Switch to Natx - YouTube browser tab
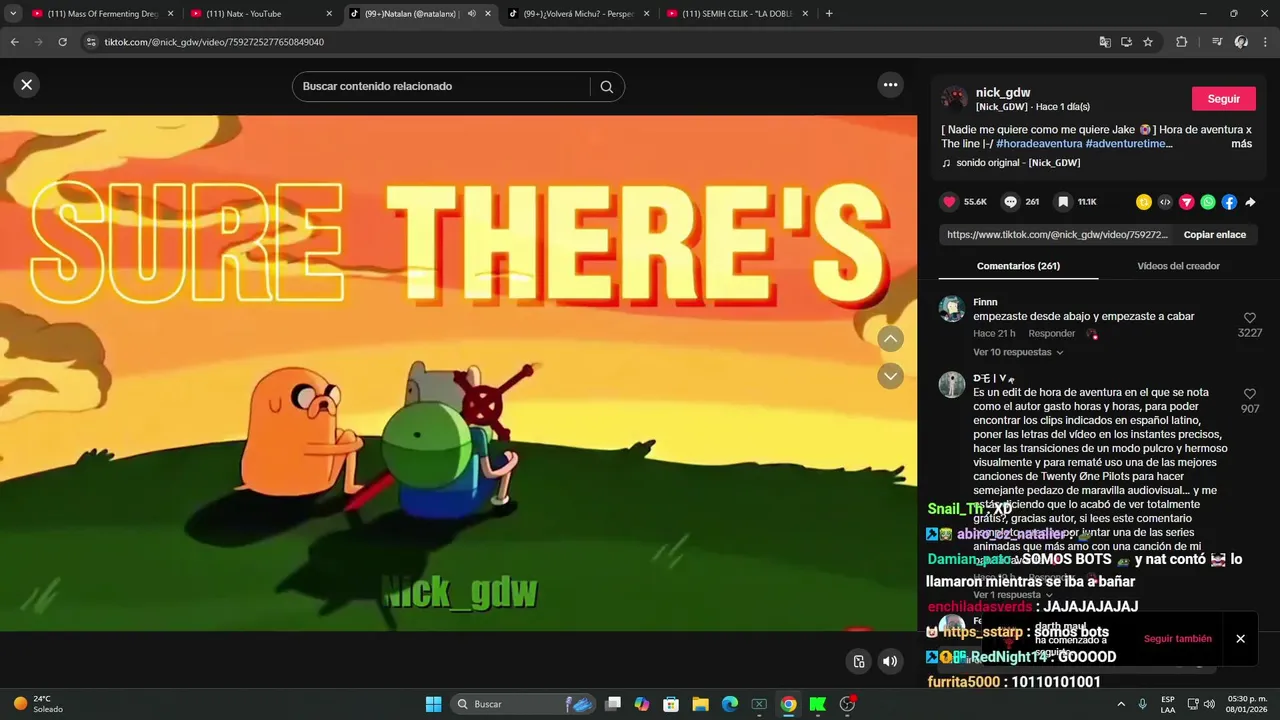 260,14
